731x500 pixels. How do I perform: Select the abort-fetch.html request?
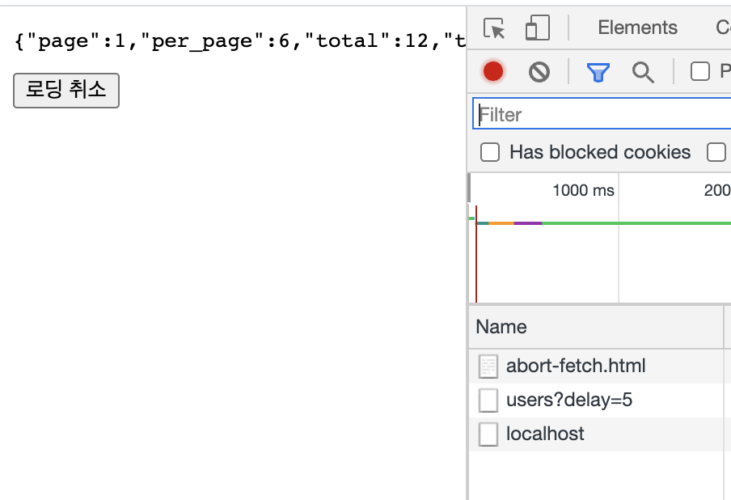[x=575, y=366]
